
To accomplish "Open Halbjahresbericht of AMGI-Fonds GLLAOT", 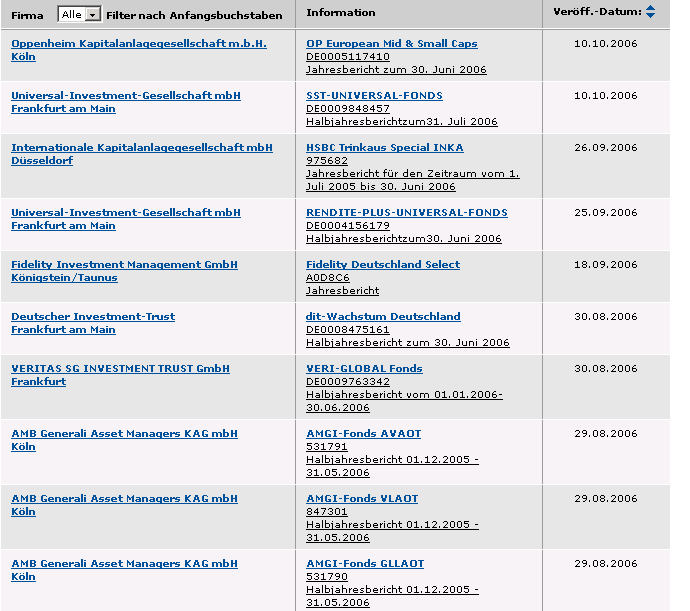I will 393,596.
